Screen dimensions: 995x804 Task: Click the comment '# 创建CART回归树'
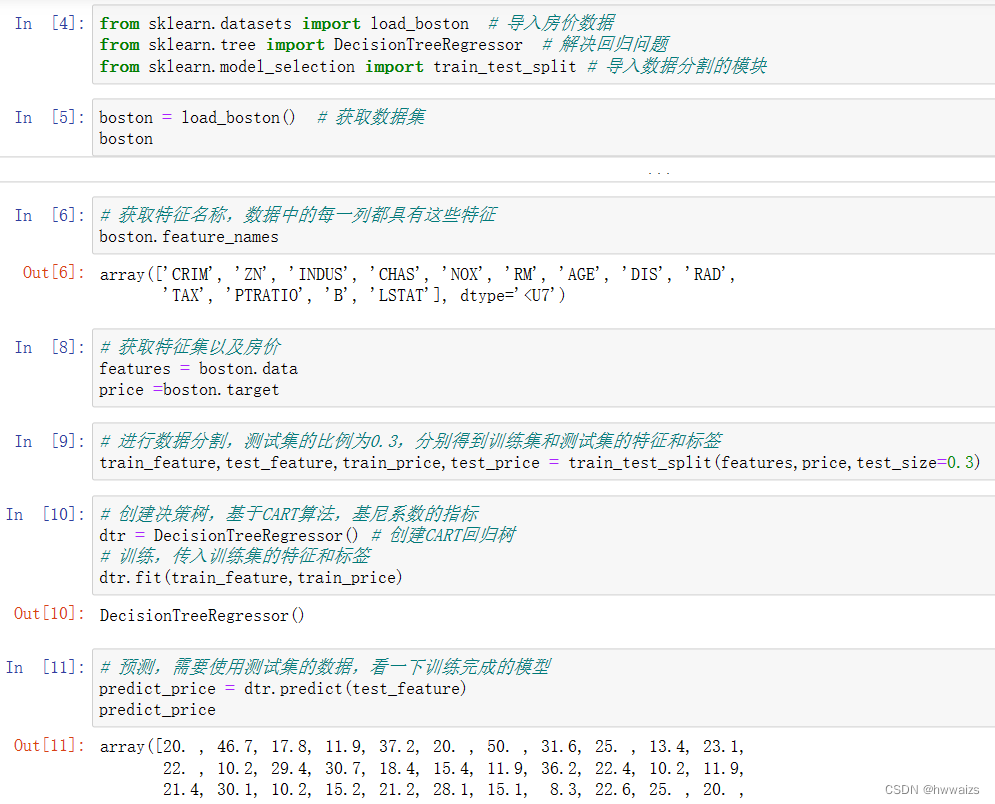[443, 535]
